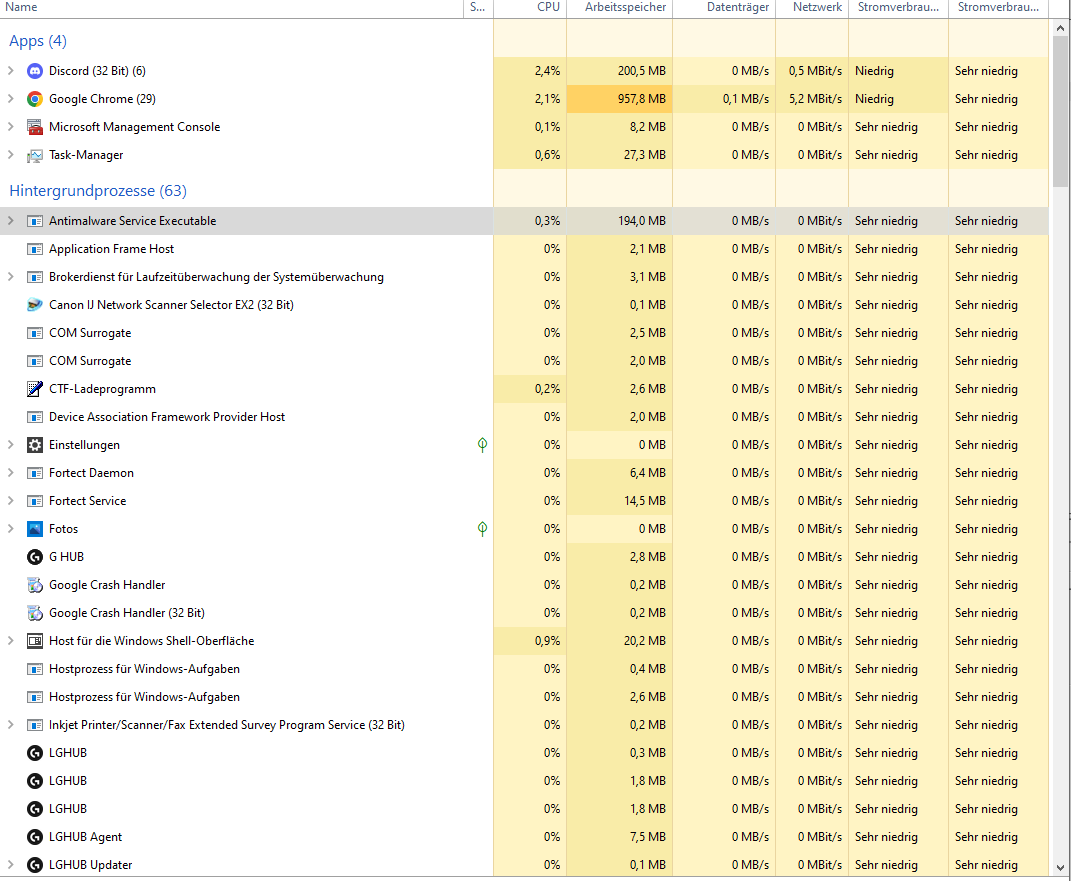
Task: Expand the Inkjet Printer/Scanner/Fax Survey Service entry
Action: tap(10, 725)
